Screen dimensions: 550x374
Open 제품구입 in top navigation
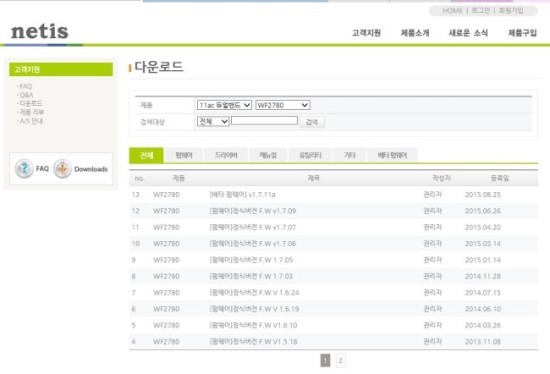coord(522,33)
